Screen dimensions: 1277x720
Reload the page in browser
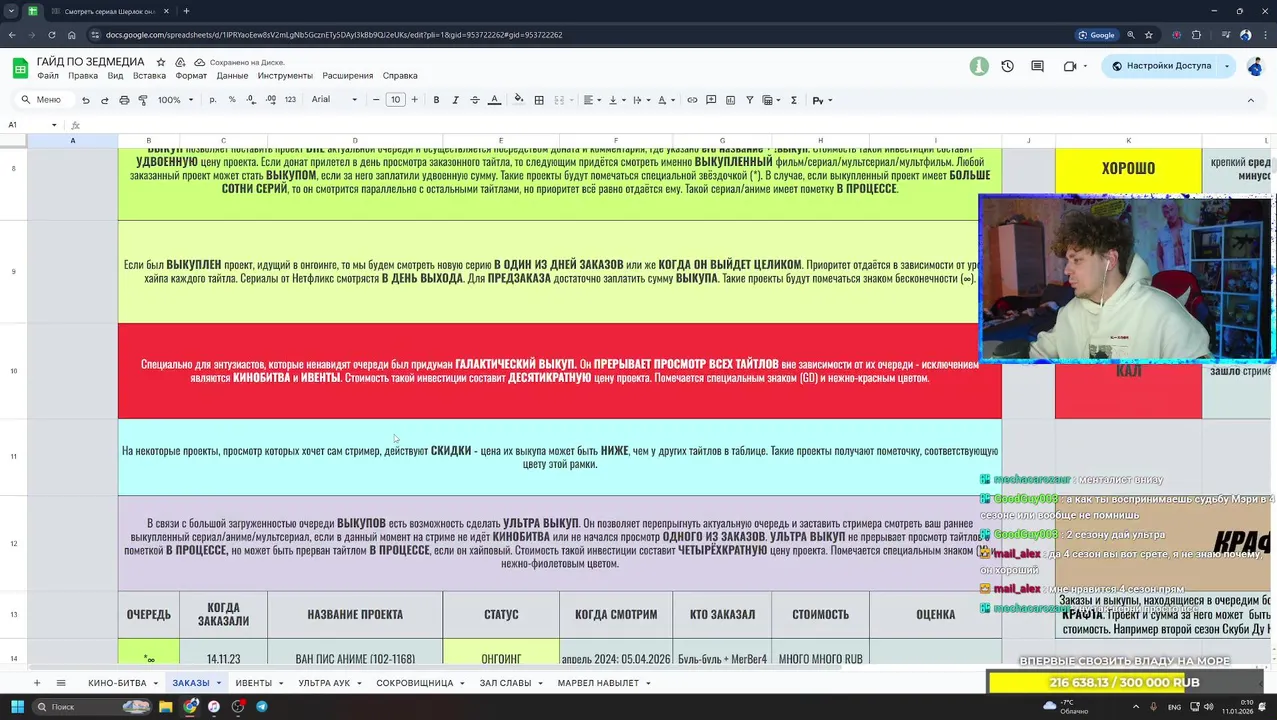click(52, 35)
